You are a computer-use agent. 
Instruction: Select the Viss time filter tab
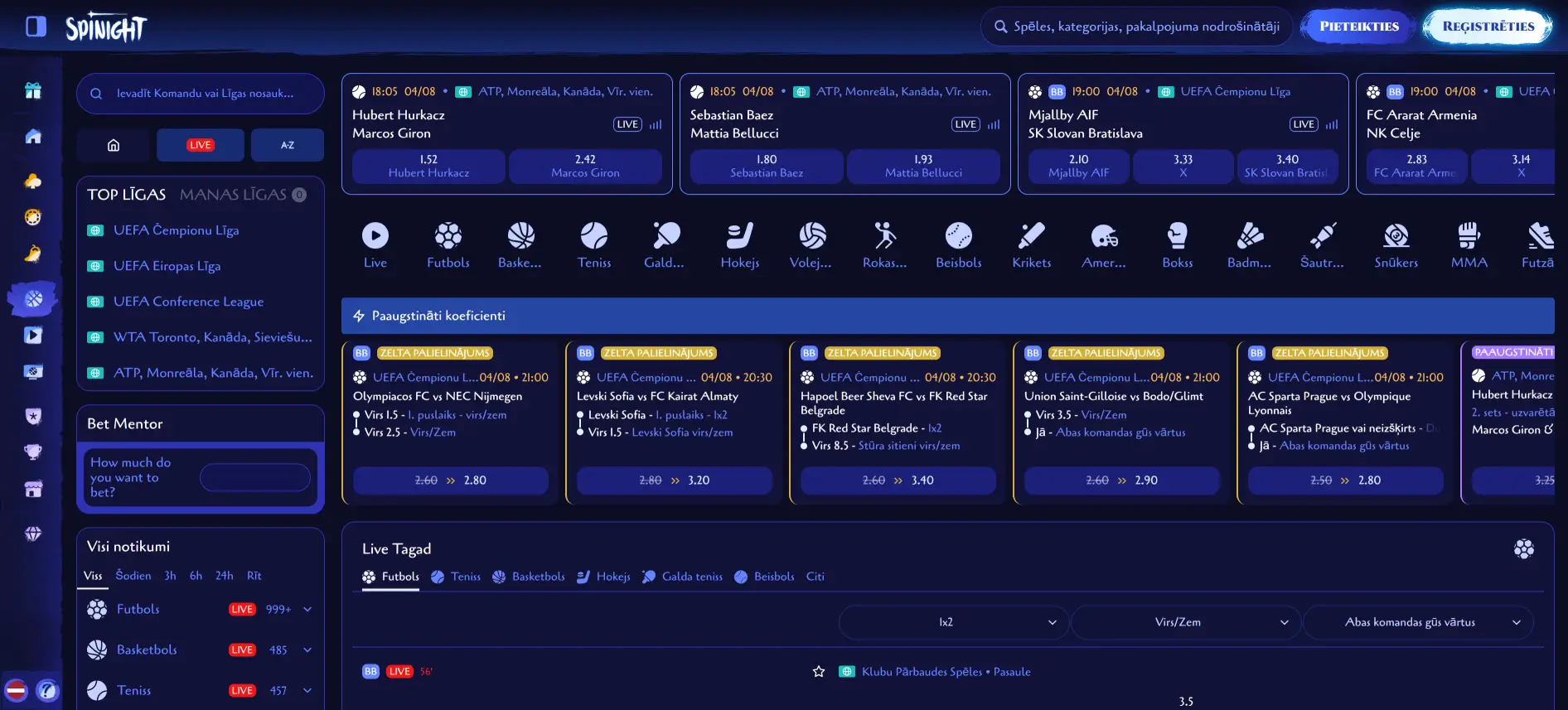(93, 576)
